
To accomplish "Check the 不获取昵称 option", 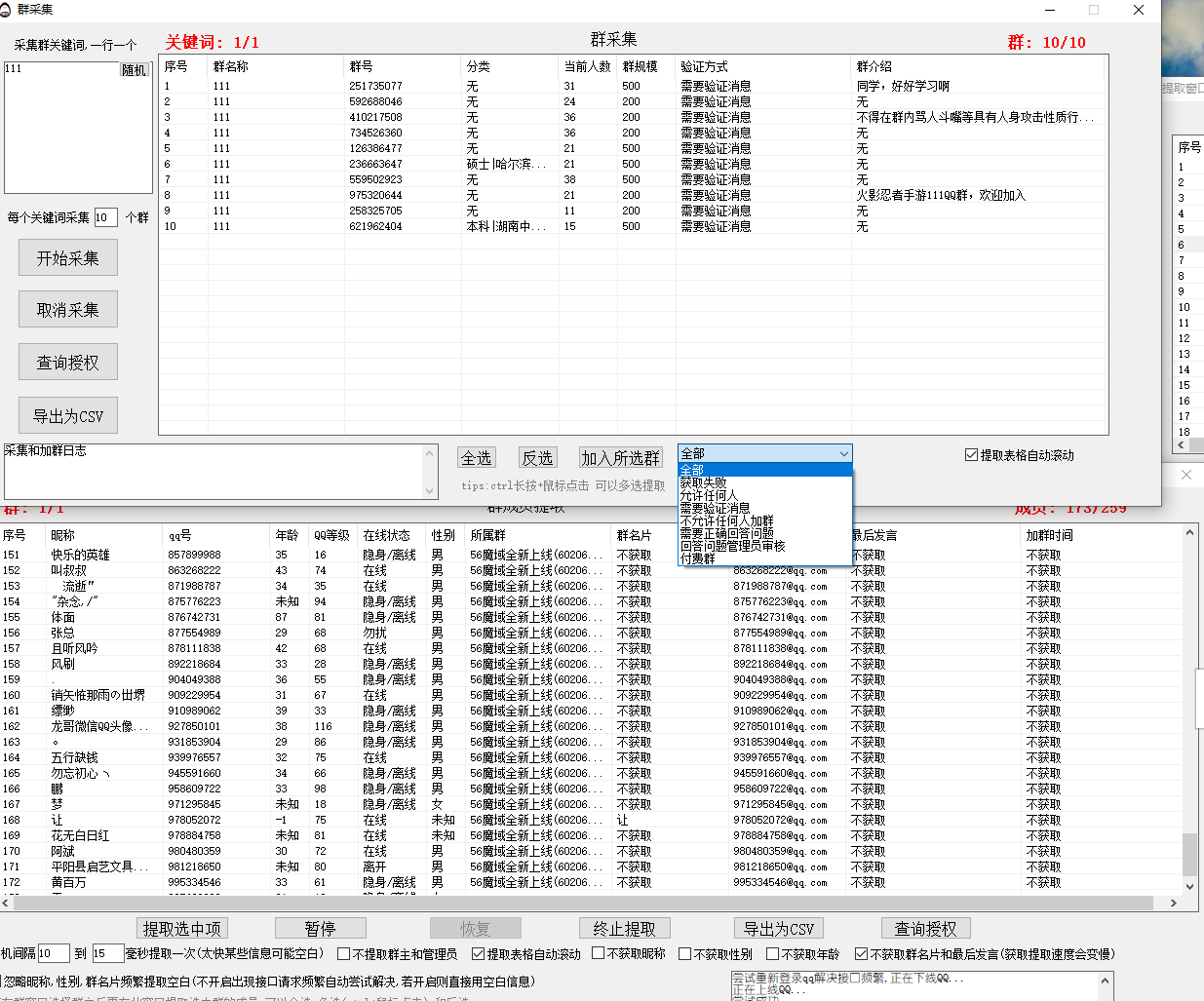I will tap(599, 954).
